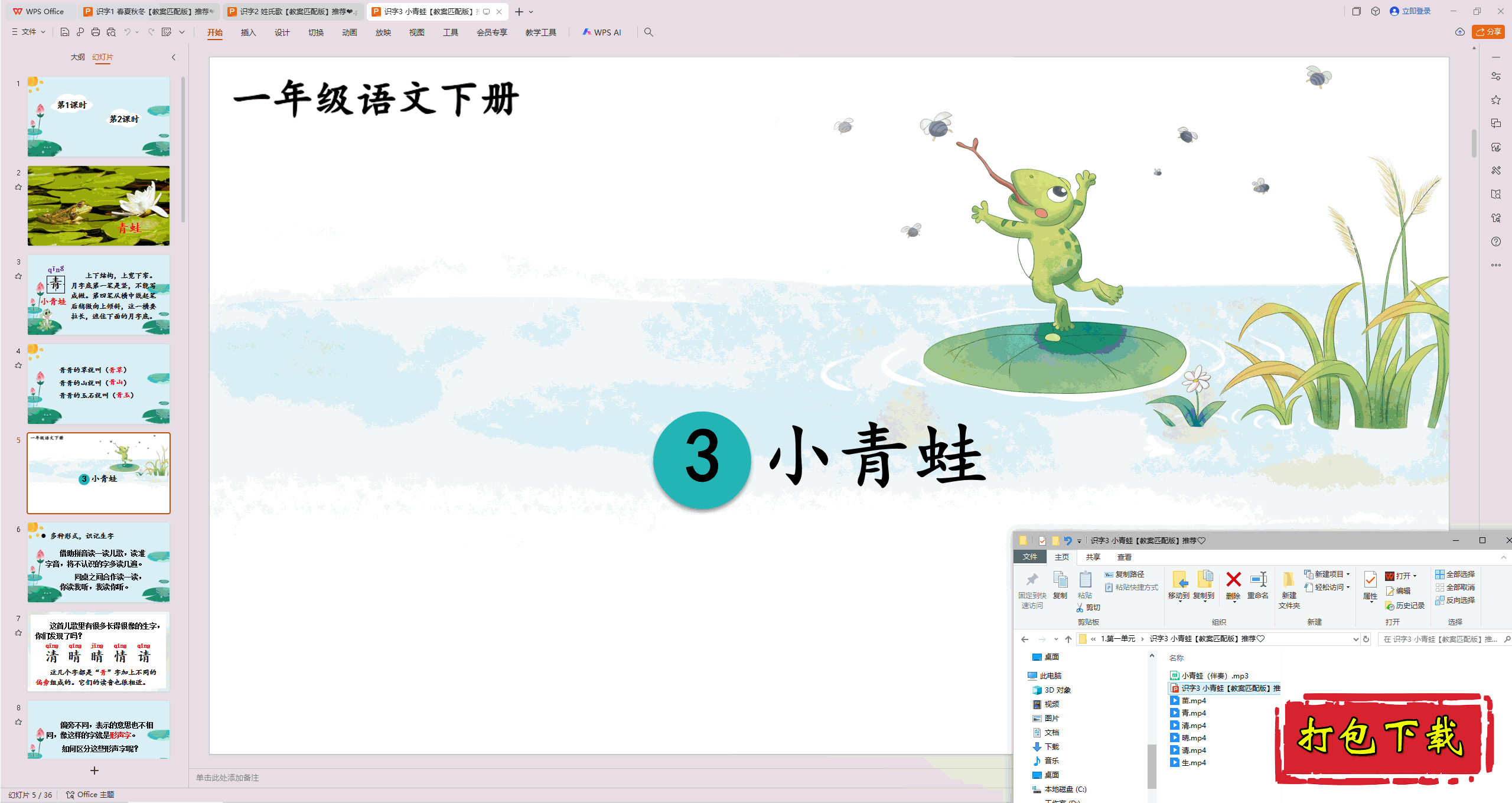Image resolution: width=1512 pixels, height=803 pixels.
Task: Click the WPS AI button
Action: tap(602, 32)
